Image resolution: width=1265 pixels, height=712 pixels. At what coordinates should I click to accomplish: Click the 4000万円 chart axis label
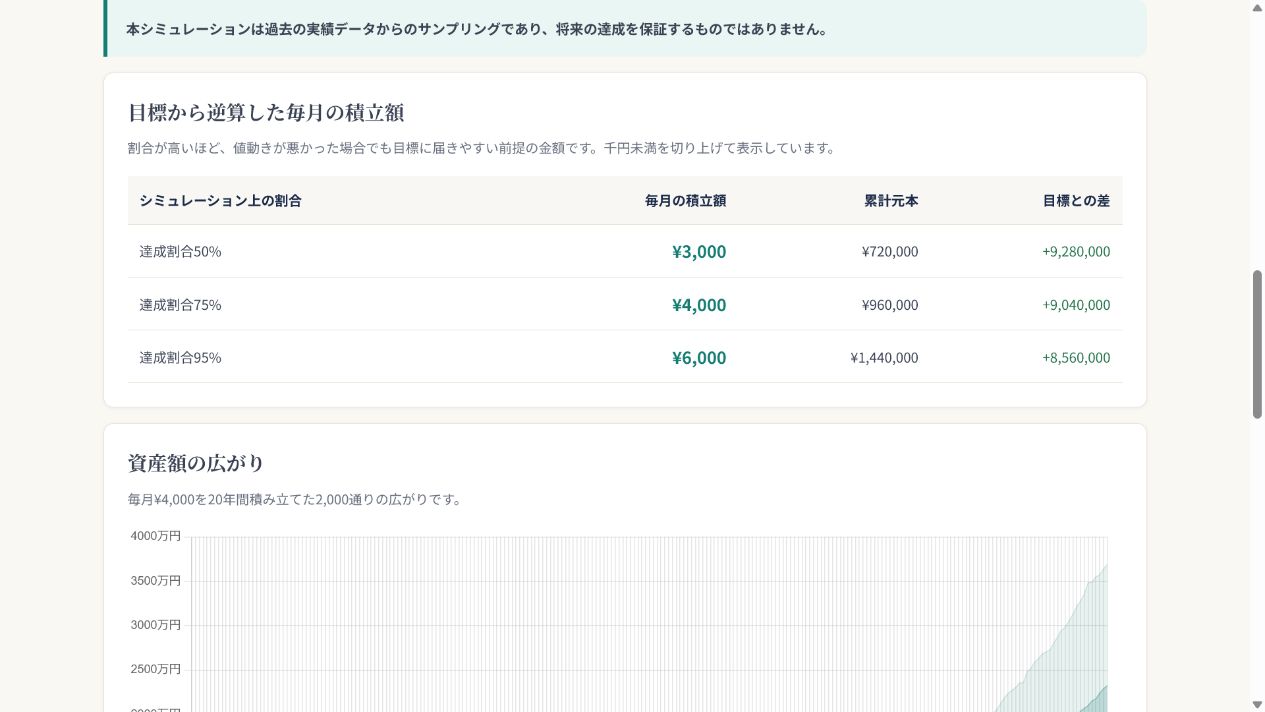155,536
